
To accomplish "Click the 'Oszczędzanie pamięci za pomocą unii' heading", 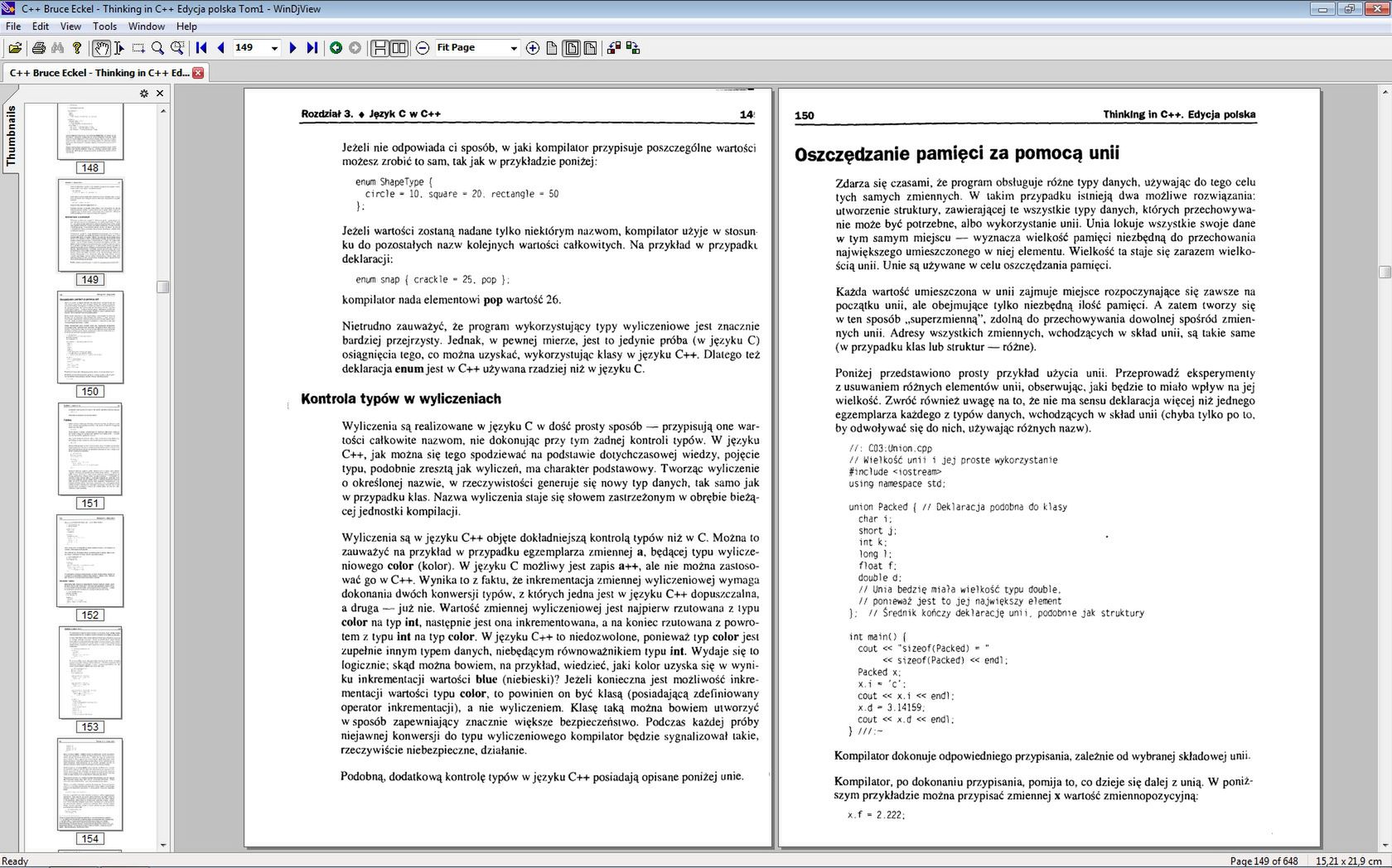I will click(x=957, y=154).
